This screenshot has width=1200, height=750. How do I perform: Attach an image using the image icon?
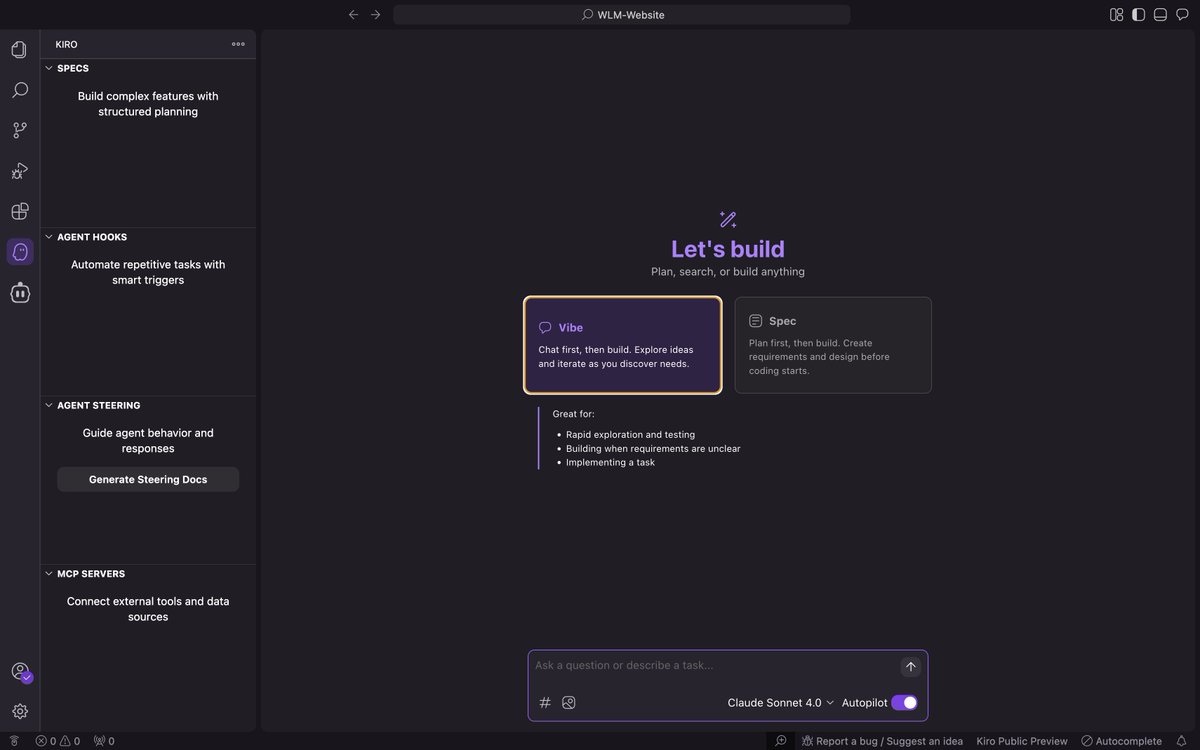coord(569,703)
